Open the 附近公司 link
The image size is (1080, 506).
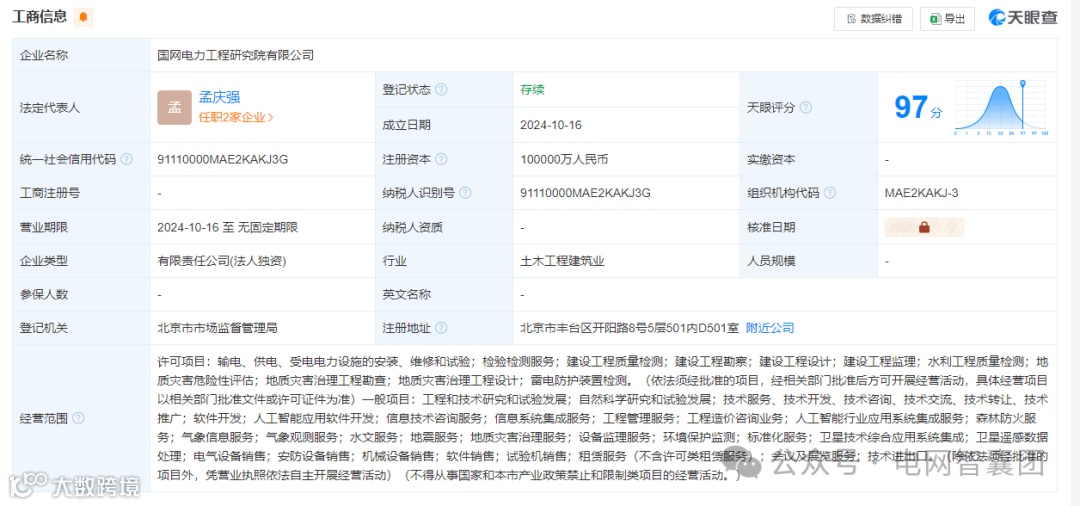[770, 328]
